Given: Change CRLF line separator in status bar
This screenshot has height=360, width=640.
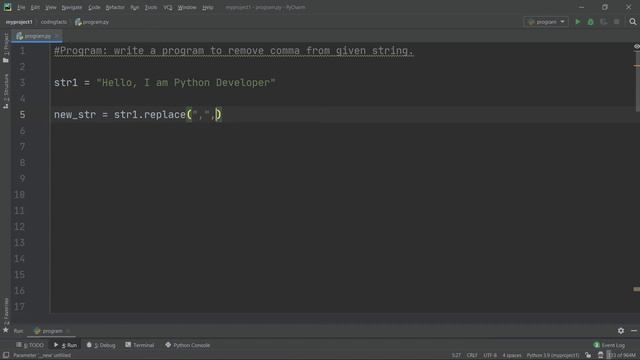Looking at the screenshot, I should click(x=472, y=356).
